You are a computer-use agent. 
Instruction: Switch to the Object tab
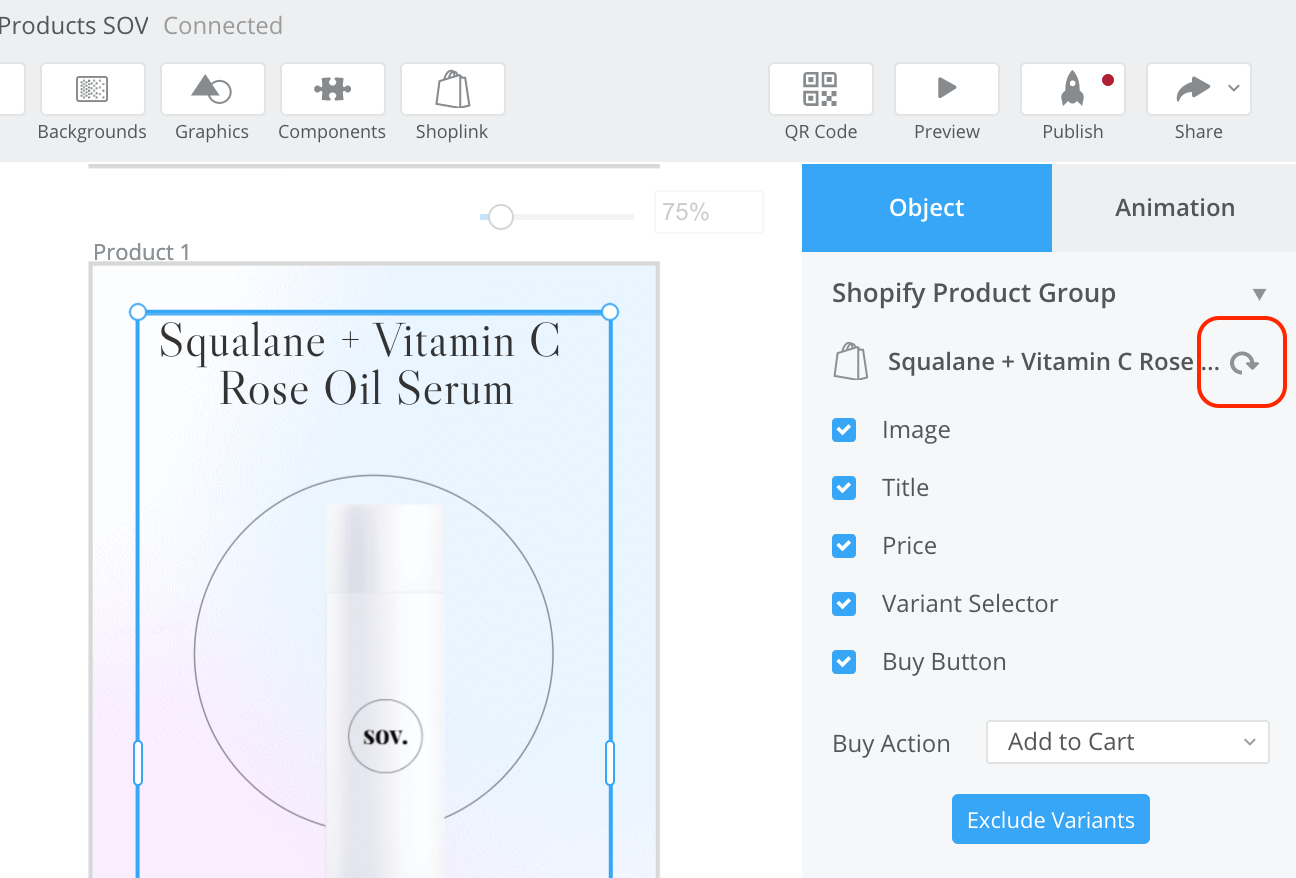click(x=927, y=208)
